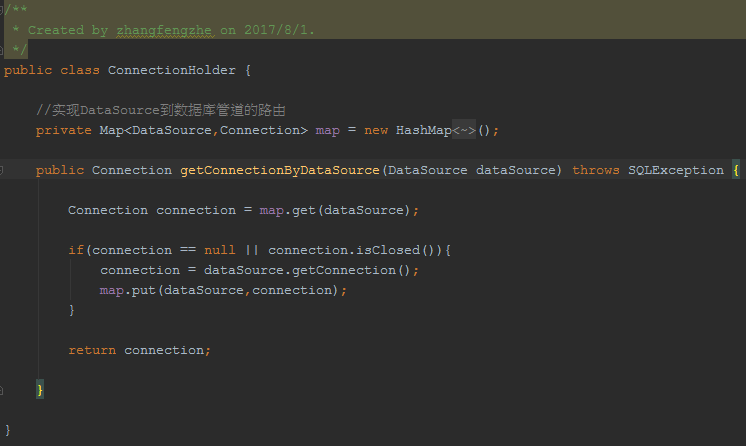Click the map field in declaration
746x446 pixels.
click(327, 130)
